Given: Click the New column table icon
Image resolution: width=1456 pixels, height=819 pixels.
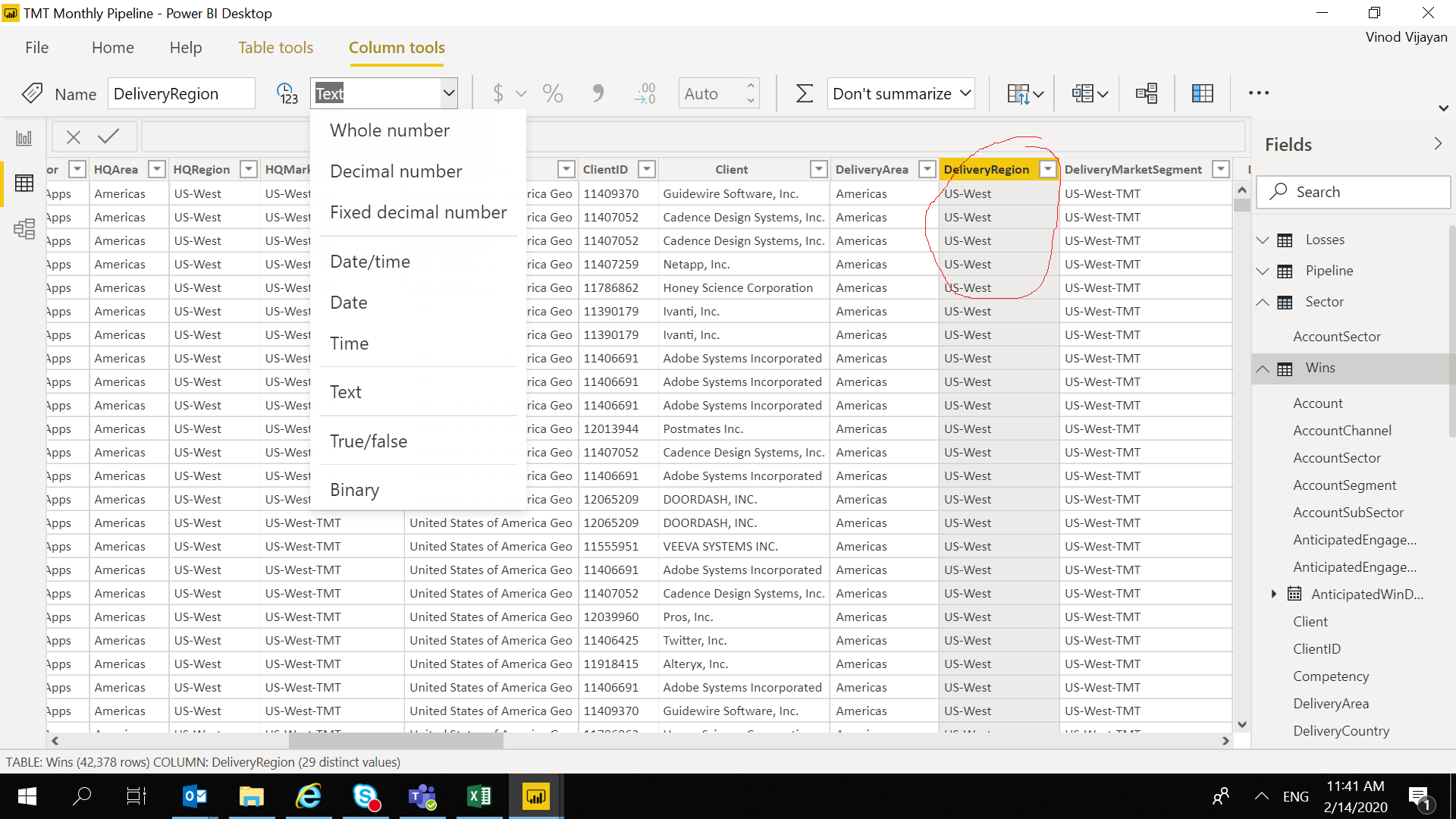Looking at the screenshot, I should click(1203, 93).
